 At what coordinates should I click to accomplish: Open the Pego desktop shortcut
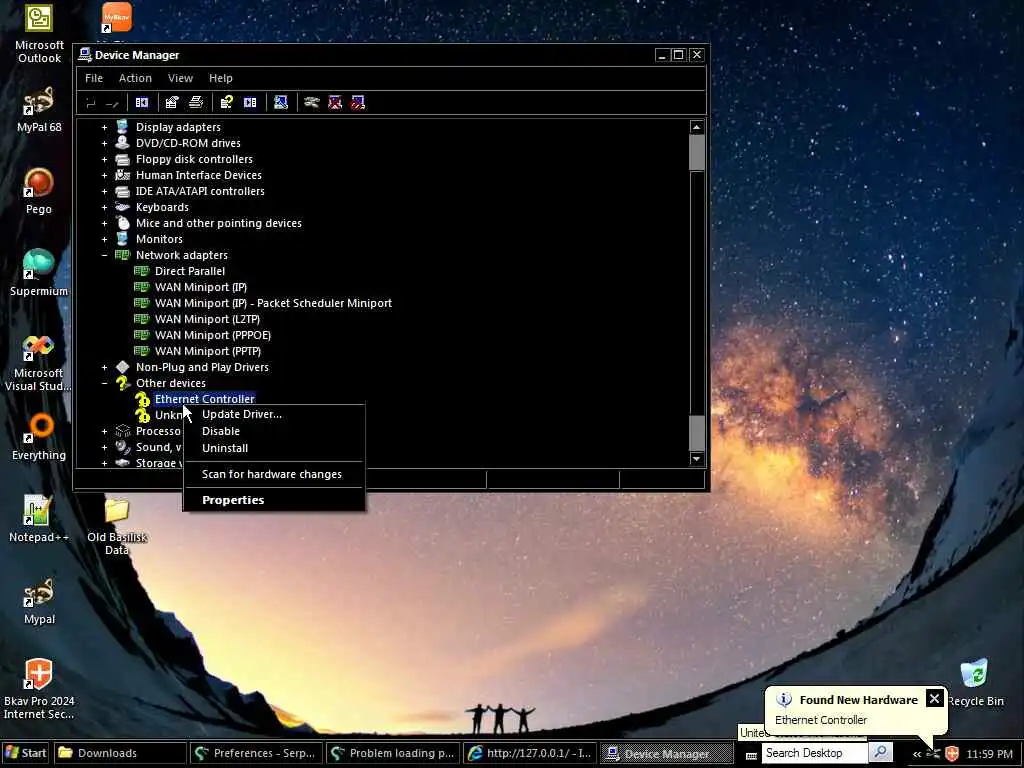[x=39, y=191]
